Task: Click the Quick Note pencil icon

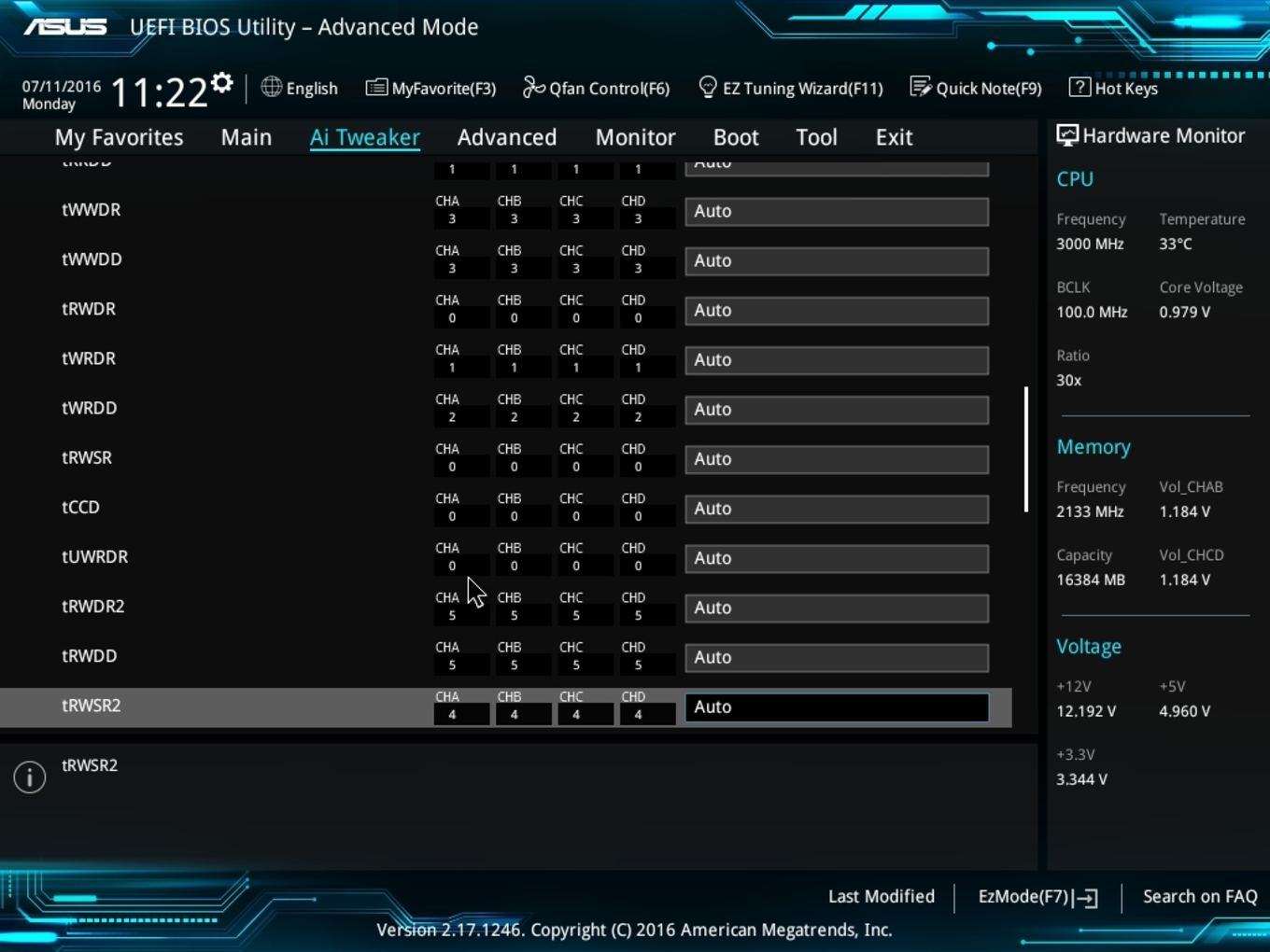Action: pyautogui.click(x=921, y=87)
